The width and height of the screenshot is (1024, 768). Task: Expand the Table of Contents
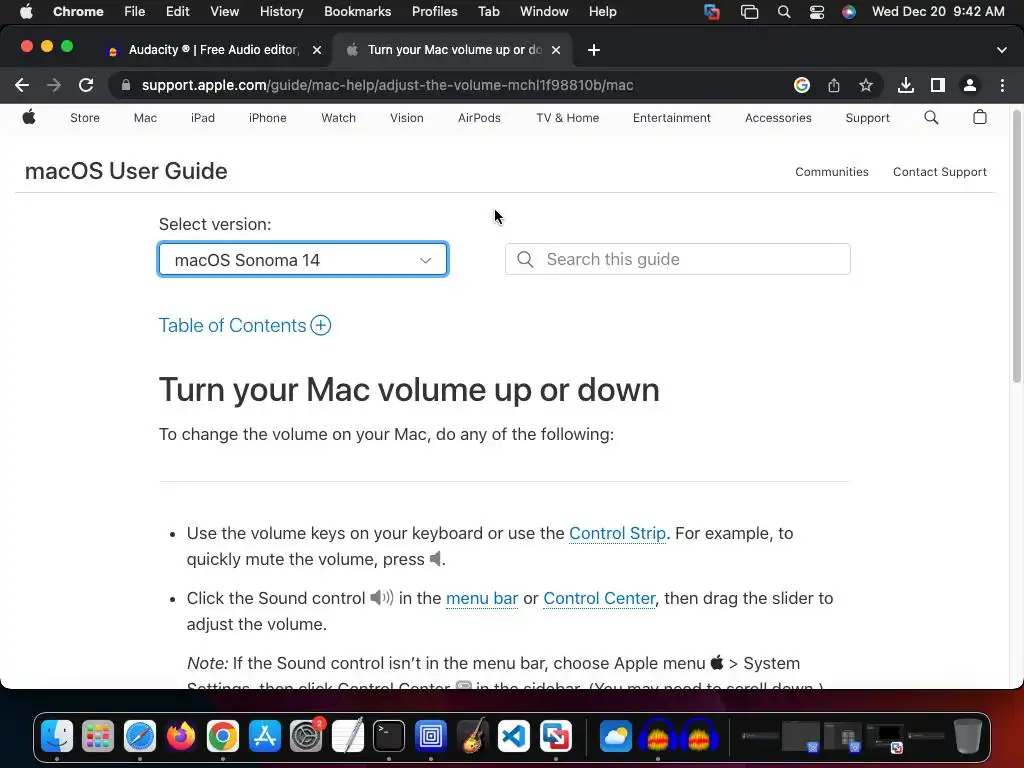(244, 325)
